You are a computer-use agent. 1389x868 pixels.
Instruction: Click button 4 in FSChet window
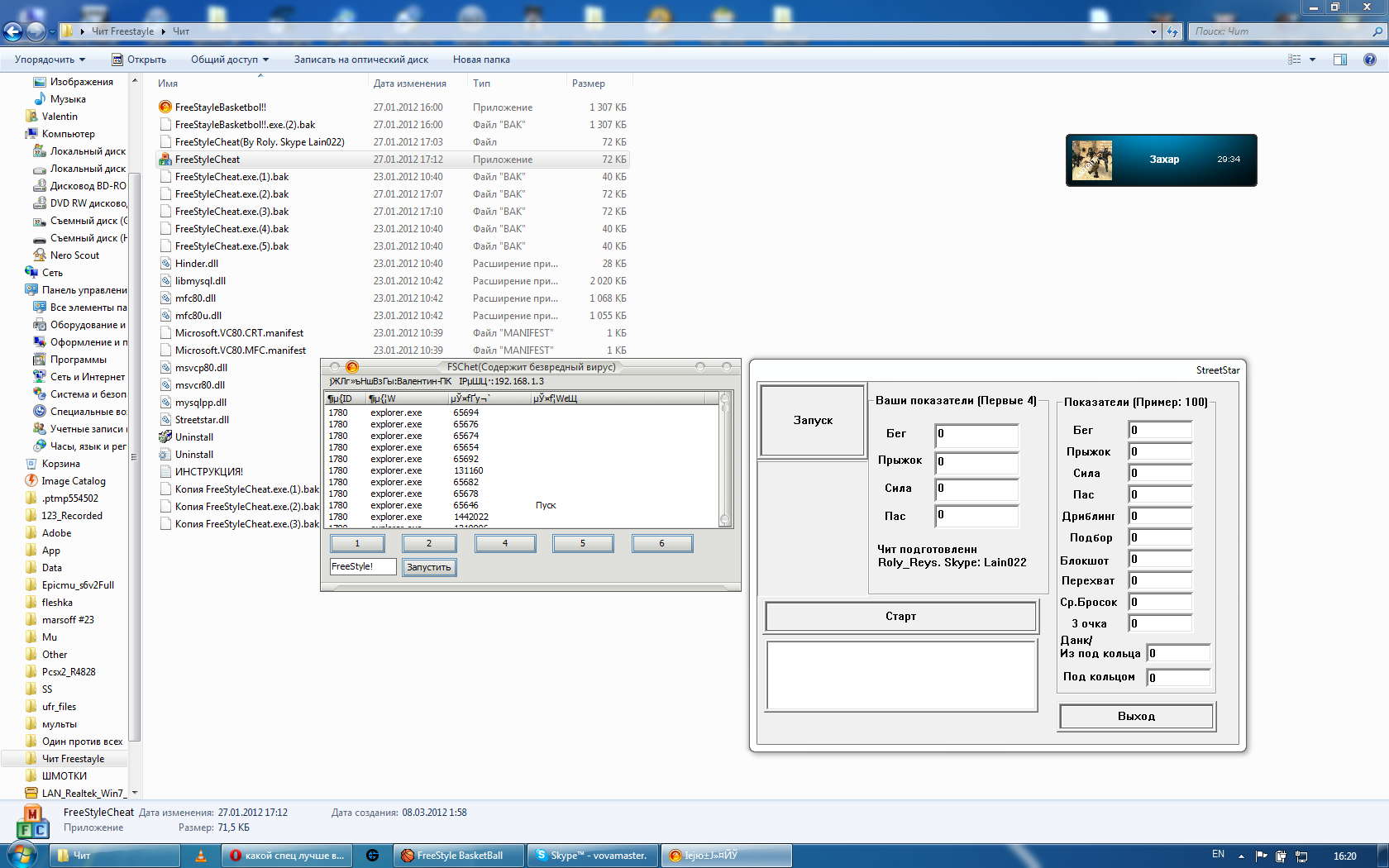pos(505,544)
